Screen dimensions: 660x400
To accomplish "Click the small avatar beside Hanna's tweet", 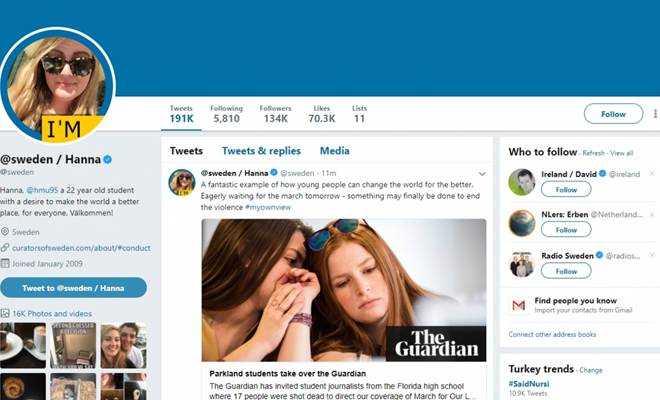I will click(182, 182).
